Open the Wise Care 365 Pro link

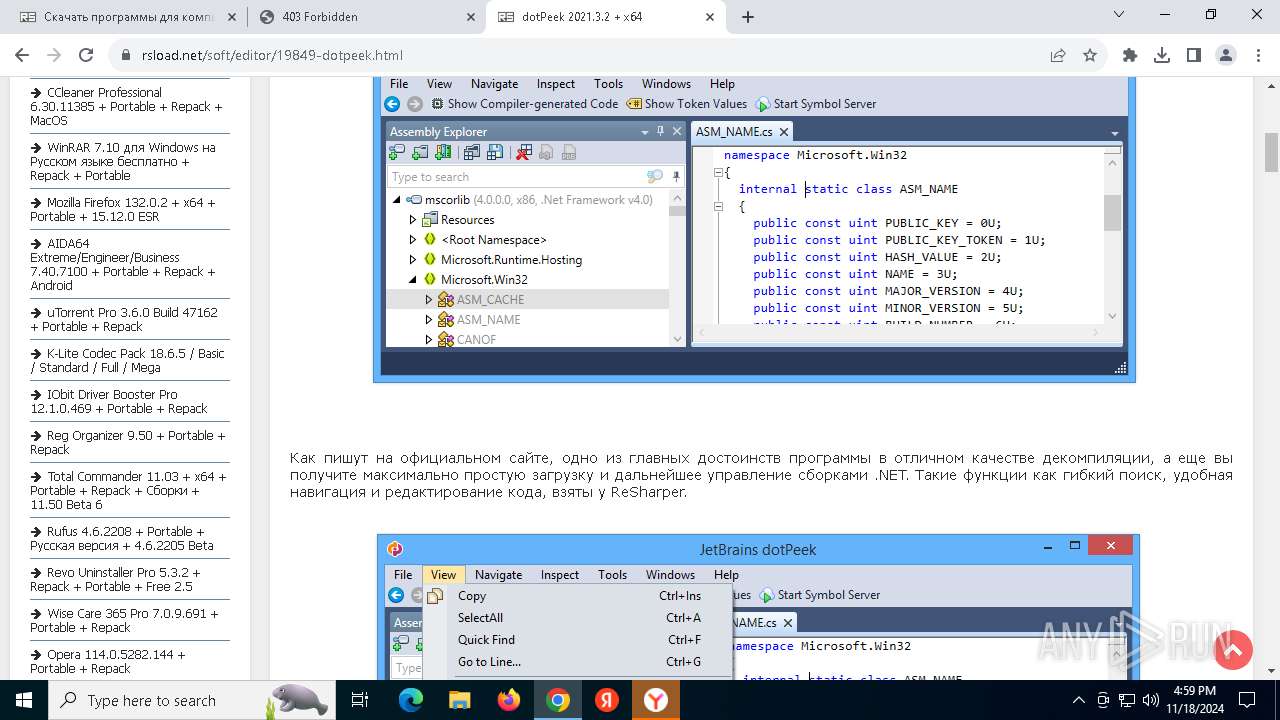[124, 620]
